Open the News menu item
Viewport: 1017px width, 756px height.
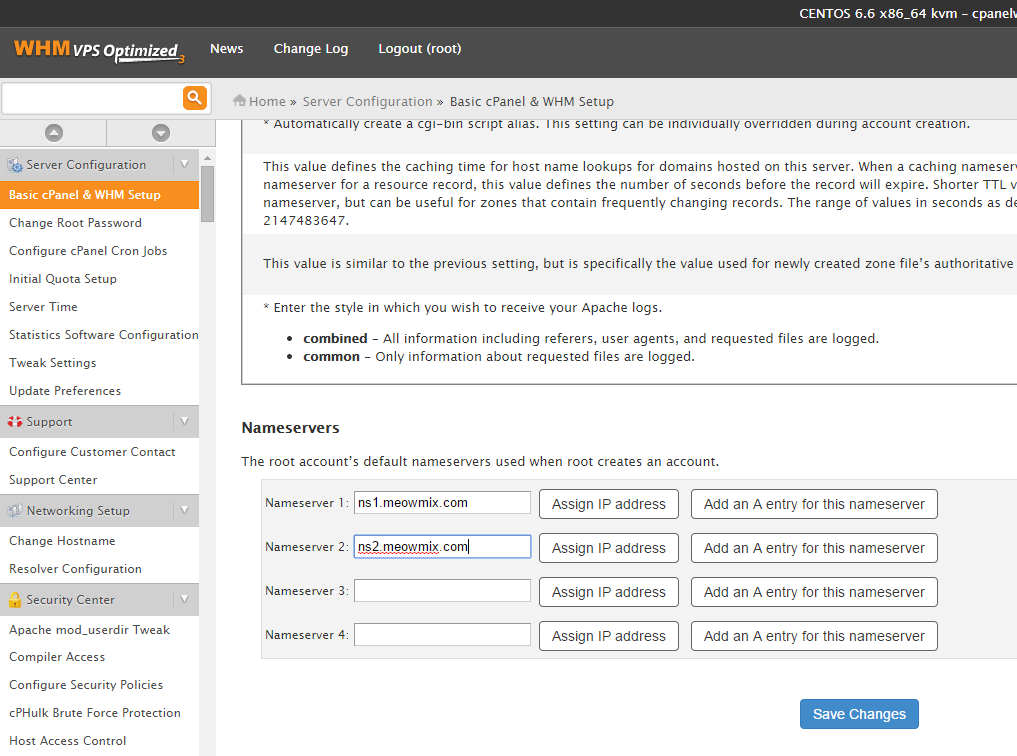[226, 49]
